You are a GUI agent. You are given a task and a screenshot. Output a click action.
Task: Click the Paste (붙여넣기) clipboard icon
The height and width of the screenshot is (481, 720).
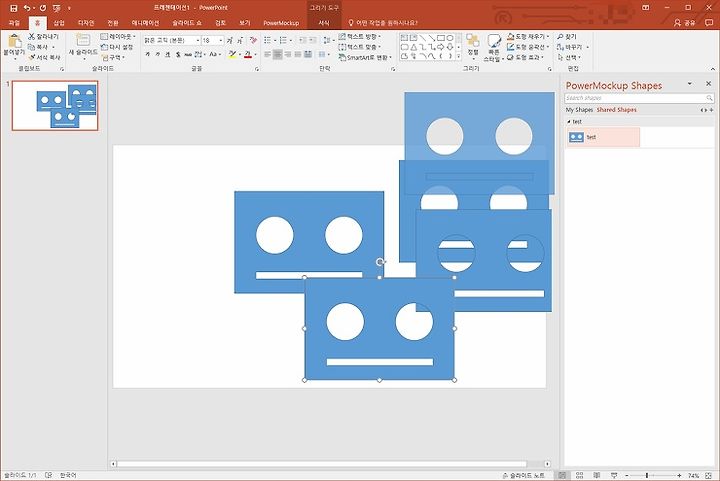(14, 41)
